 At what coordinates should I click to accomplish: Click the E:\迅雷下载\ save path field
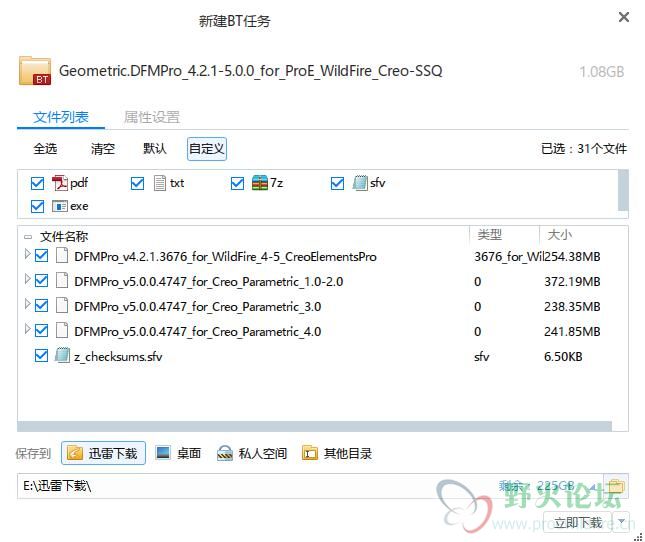point(311,486)
